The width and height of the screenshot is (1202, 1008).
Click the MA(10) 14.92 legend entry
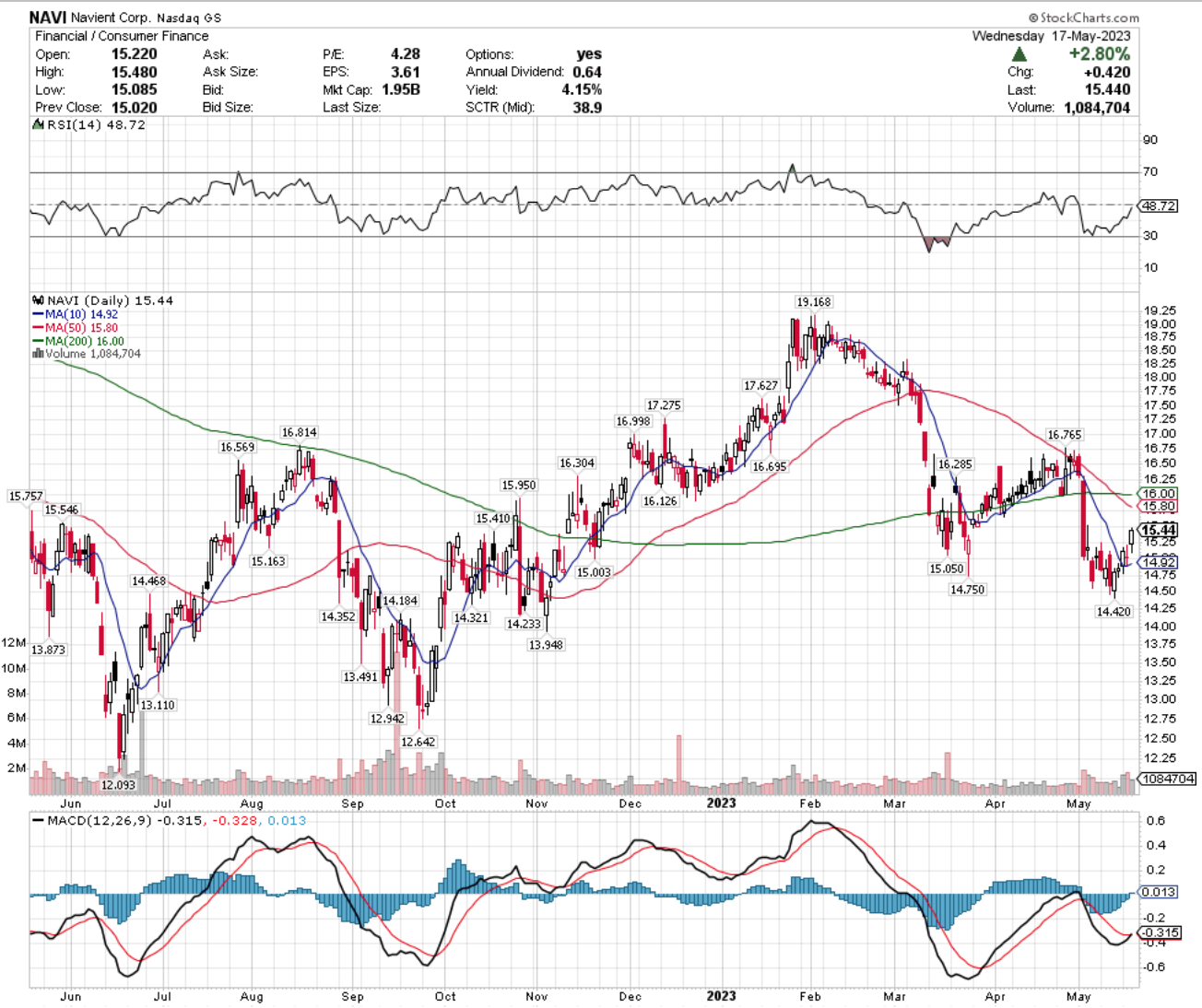coord(77,314)
